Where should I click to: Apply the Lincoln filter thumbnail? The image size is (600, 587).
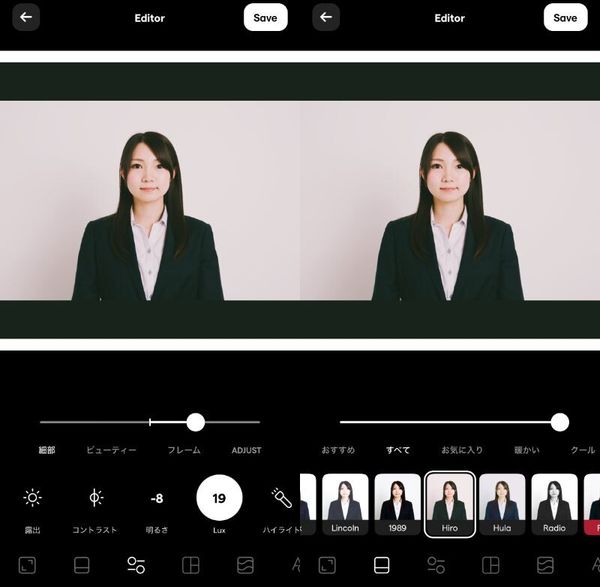pyautogui.click(x=345, y=504)
